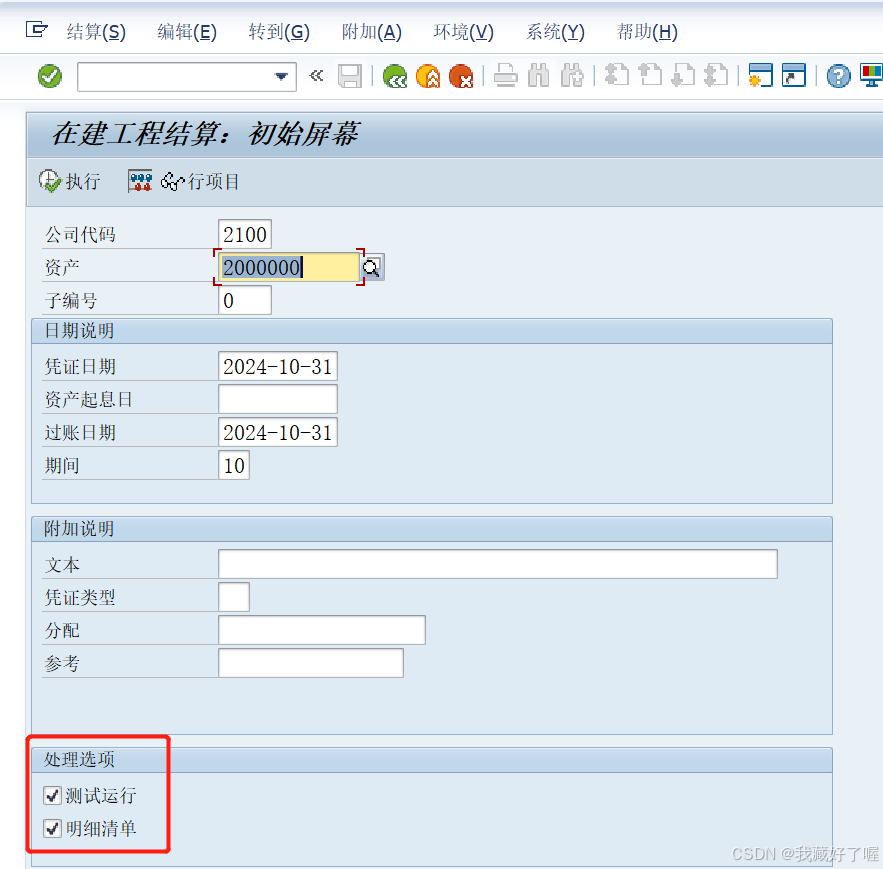This screenshot has width=883, height=869.
Task: Click the Create New Session icon
Action: (x=760, y=75)
